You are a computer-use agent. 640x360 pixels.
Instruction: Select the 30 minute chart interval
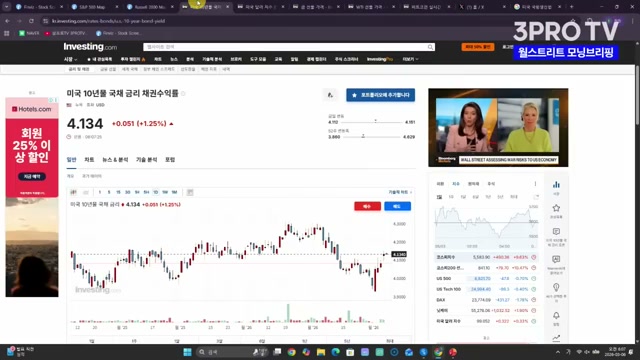point(128,192)
